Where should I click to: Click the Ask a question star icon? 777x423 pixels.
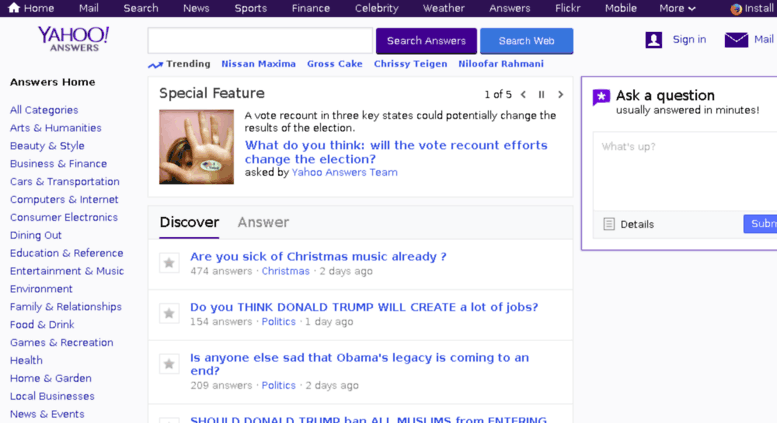pyautogui.click(x=601, y=97)
